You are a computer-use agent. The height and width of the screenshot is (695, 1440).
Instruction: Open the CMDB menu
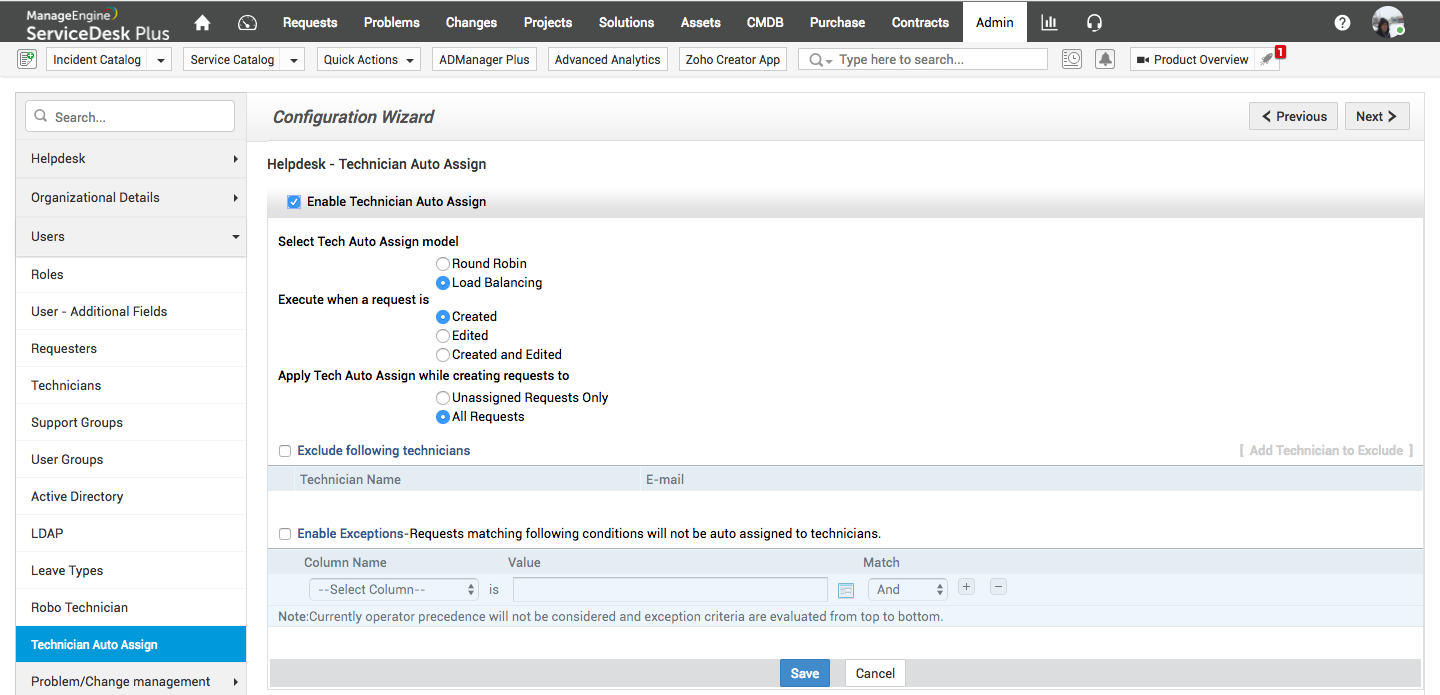tap(763, 22)
